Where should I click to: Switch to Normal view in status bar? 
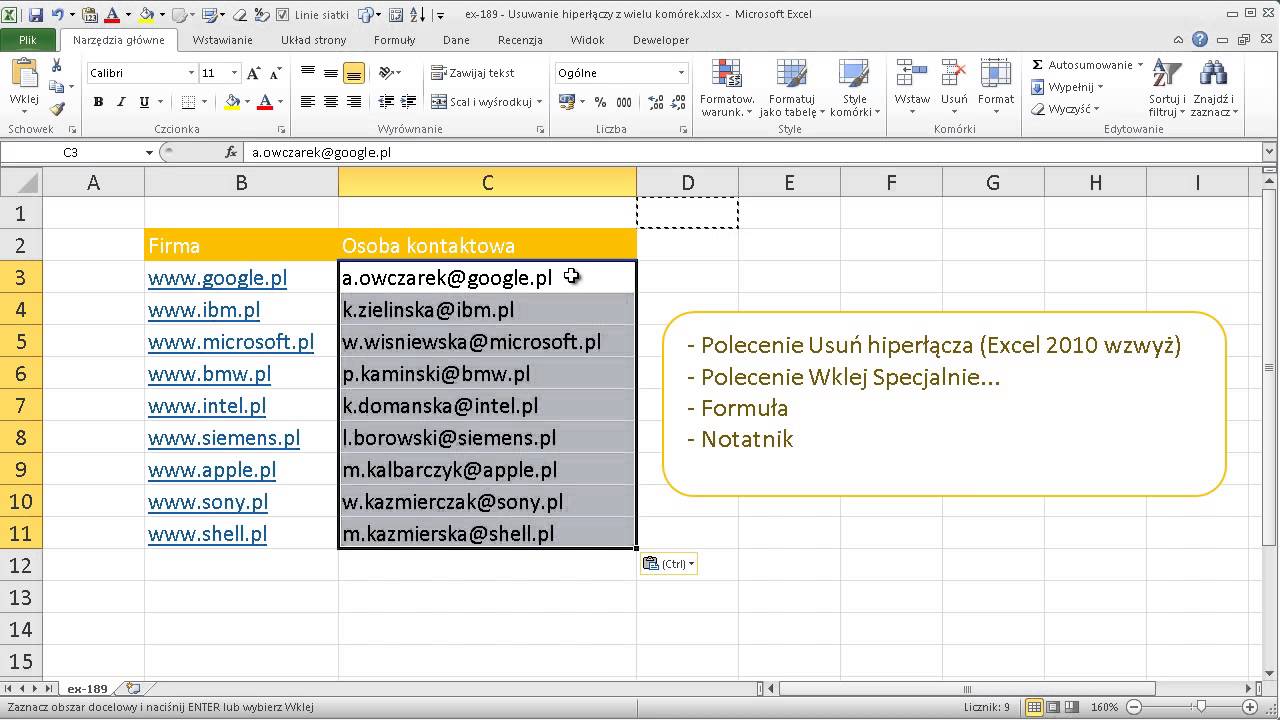click(1034, 707)
